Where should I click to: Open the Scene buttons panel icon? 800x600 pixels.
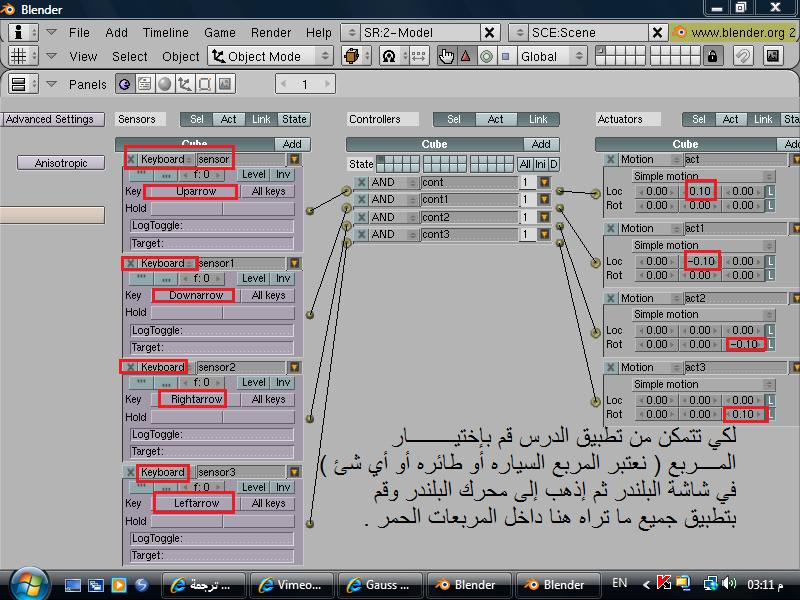[225, 84]
